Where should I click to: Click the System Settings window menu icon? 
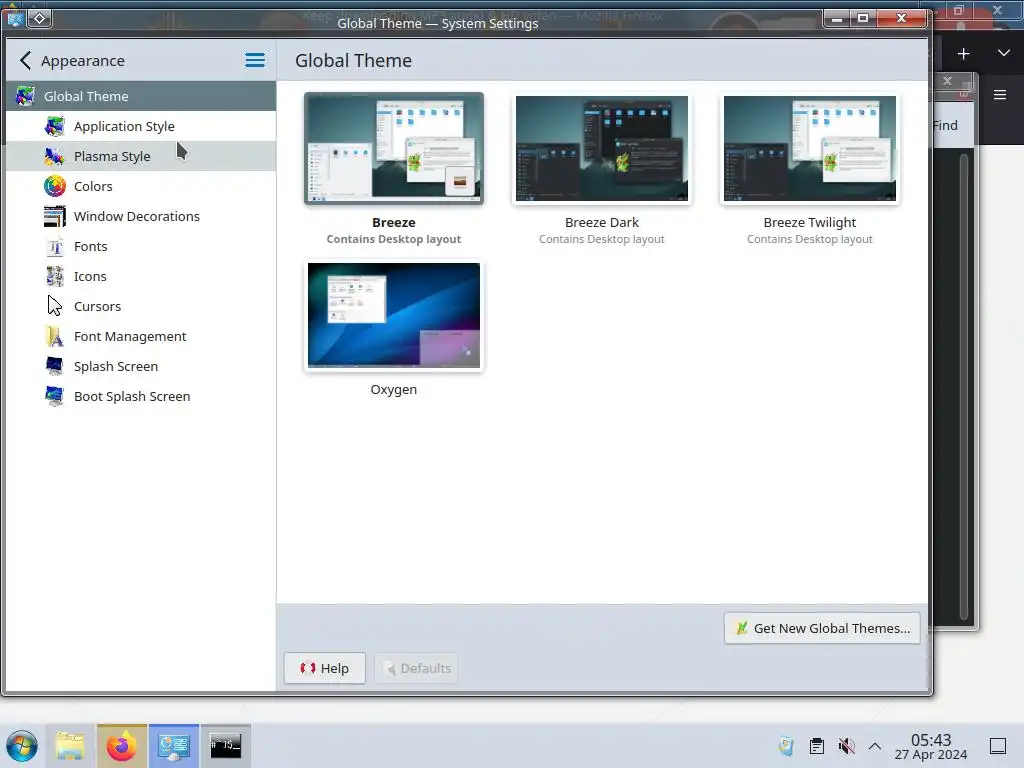15,19
